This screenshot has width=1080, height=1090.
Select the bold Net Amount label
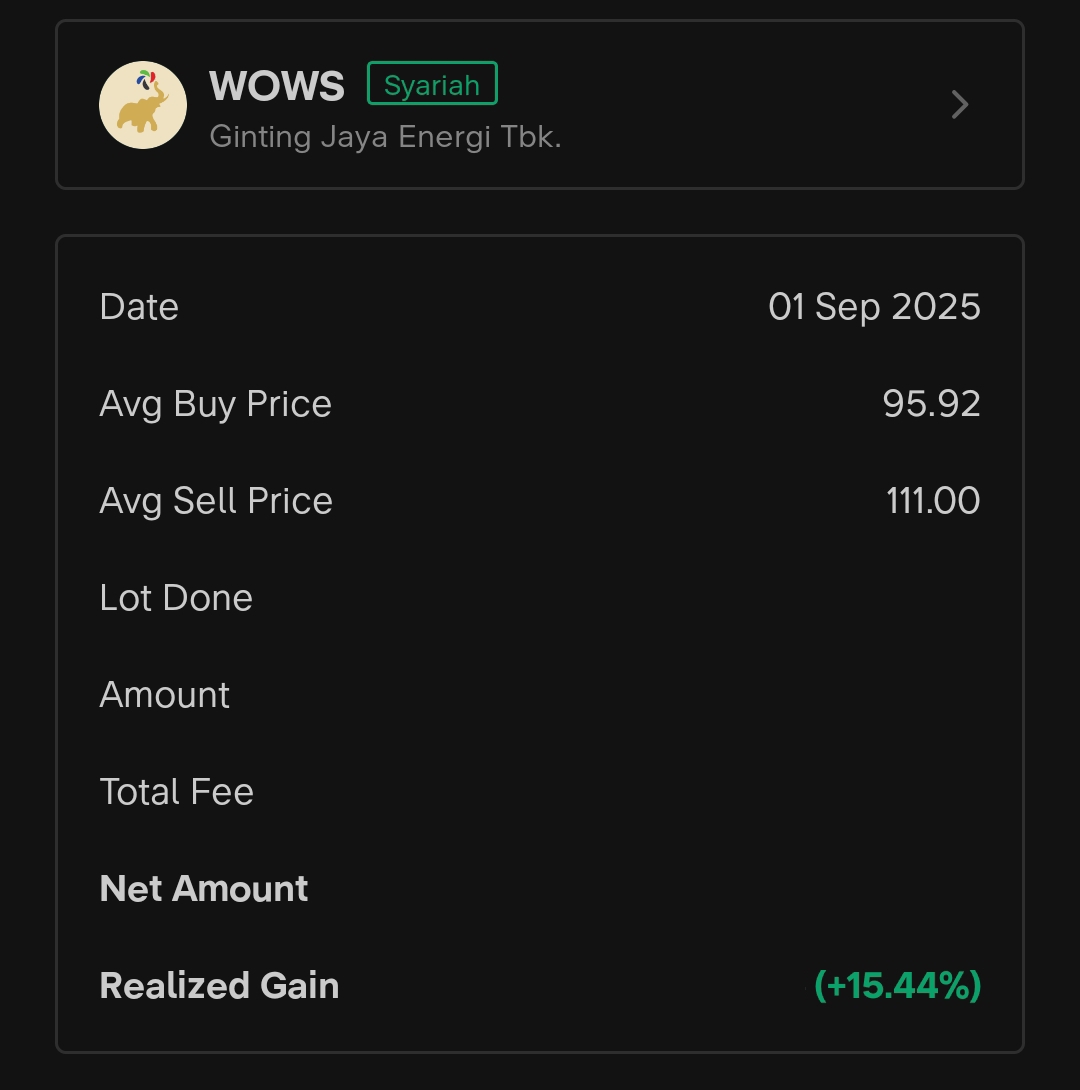coord(204,889)
